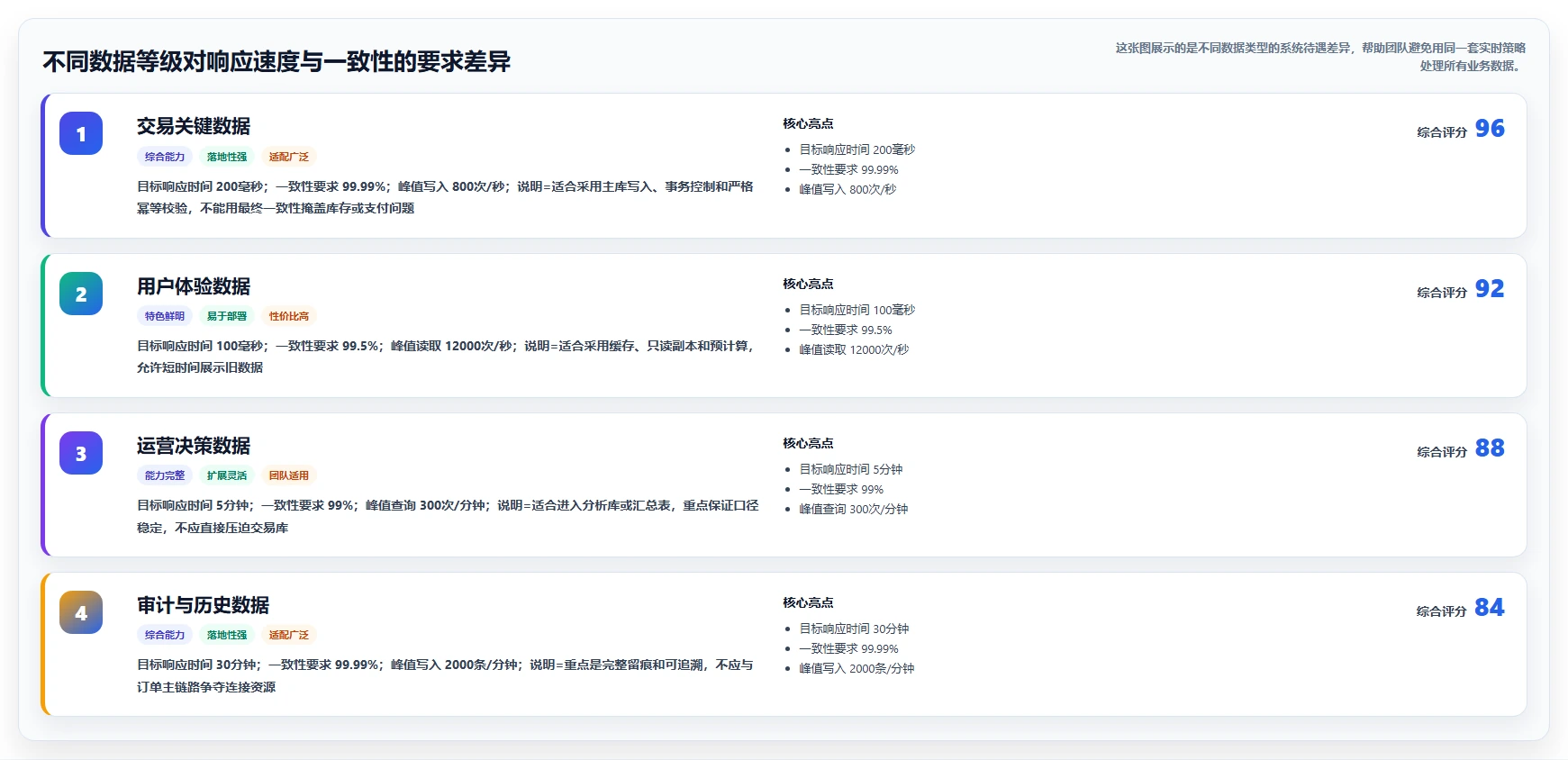Click bullet 峰值写入 800次/秒

coord(847,189)
